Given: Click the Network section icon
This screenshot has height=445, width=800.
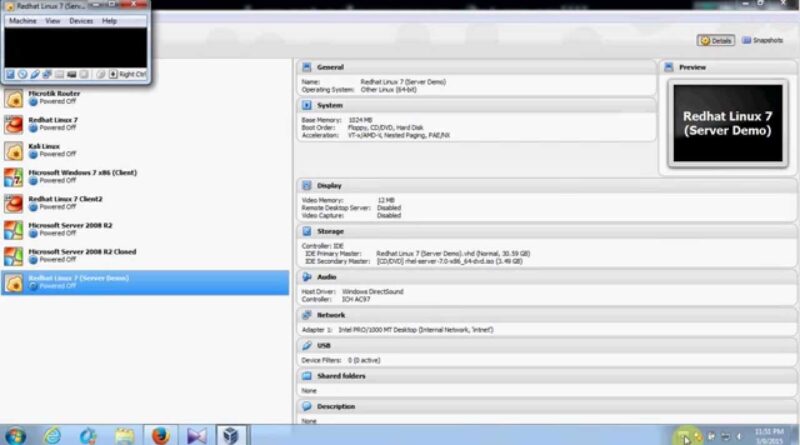Looking at the screenshot, I should 307,315.
